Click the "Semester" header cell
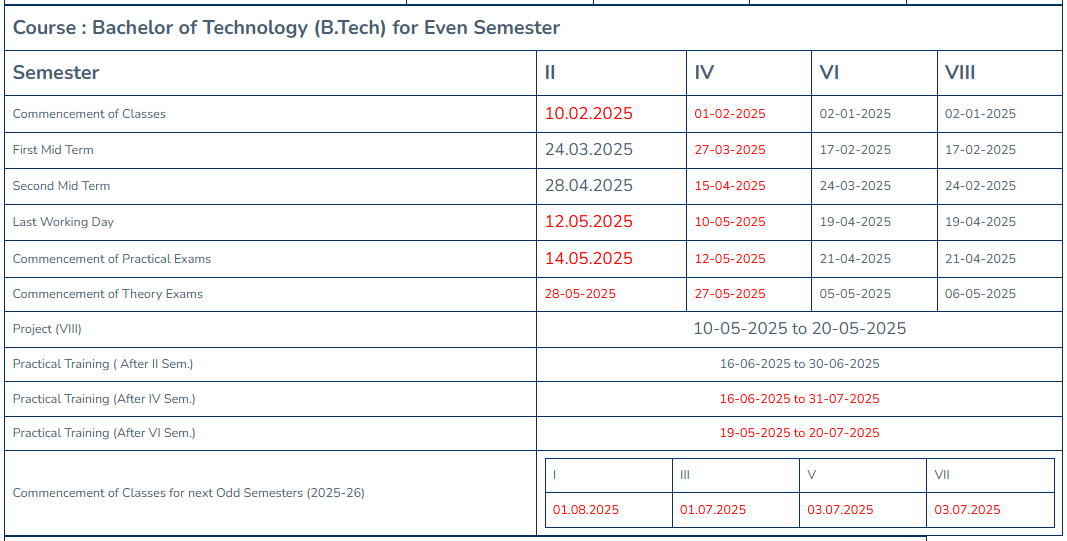1067x541 pixels. [56, 73]
